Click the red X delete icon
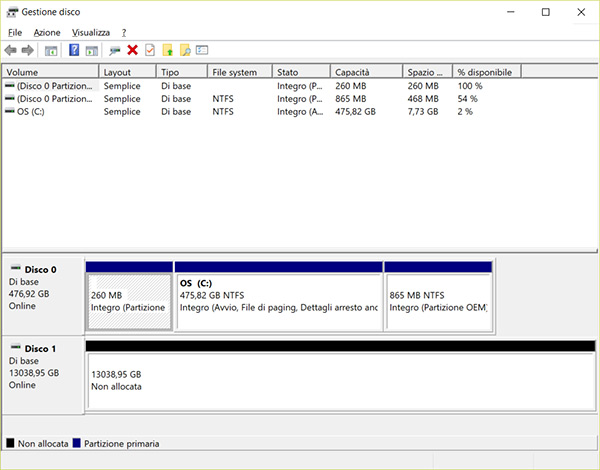 click(x=132, y=50)
